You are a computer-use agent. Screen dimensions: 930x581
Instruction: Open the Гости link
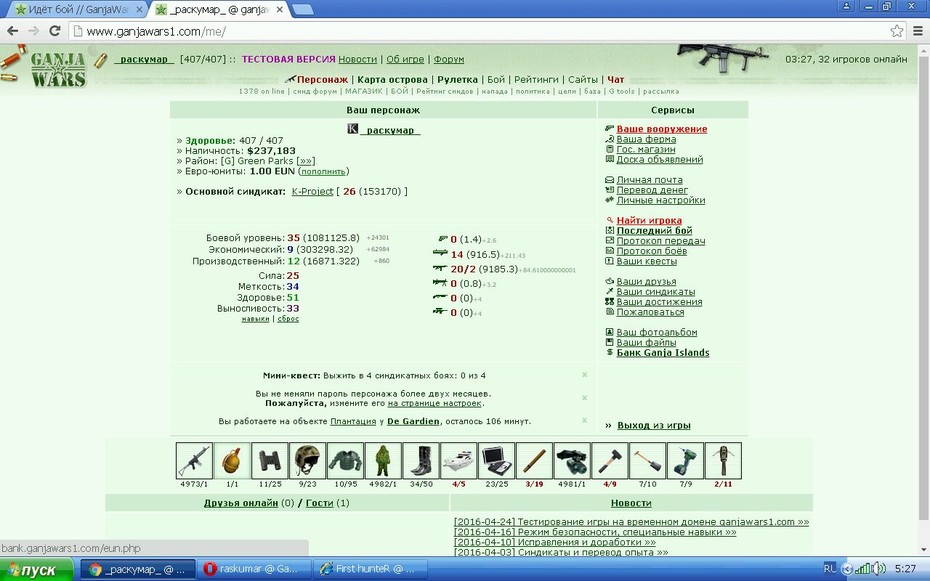319,503
